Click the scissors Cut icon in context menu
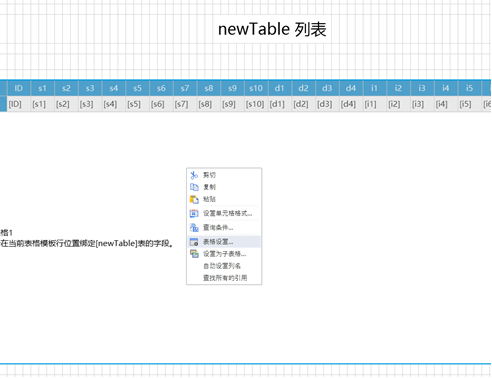Image resolution: width=492 pixels, height=378 pixels. (194, 175)
